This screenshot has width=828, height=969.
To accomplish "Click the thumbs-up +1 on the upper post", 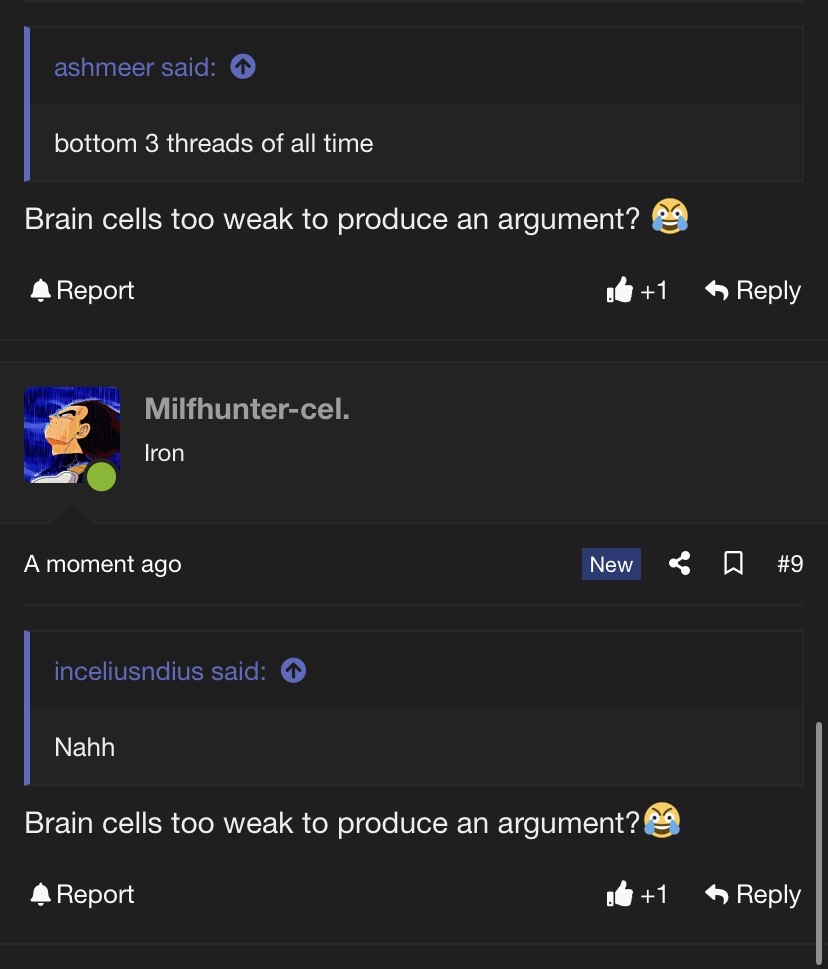I will (x=637, y=290).
